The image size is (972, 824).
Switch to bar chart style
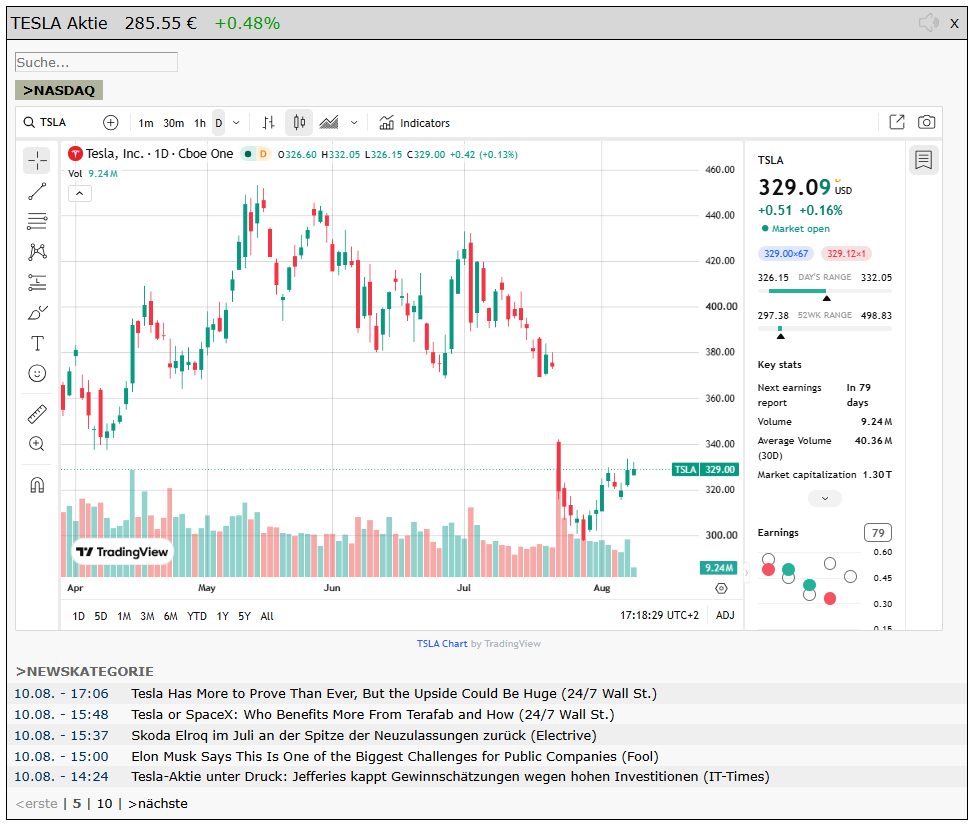coord(268,123)
